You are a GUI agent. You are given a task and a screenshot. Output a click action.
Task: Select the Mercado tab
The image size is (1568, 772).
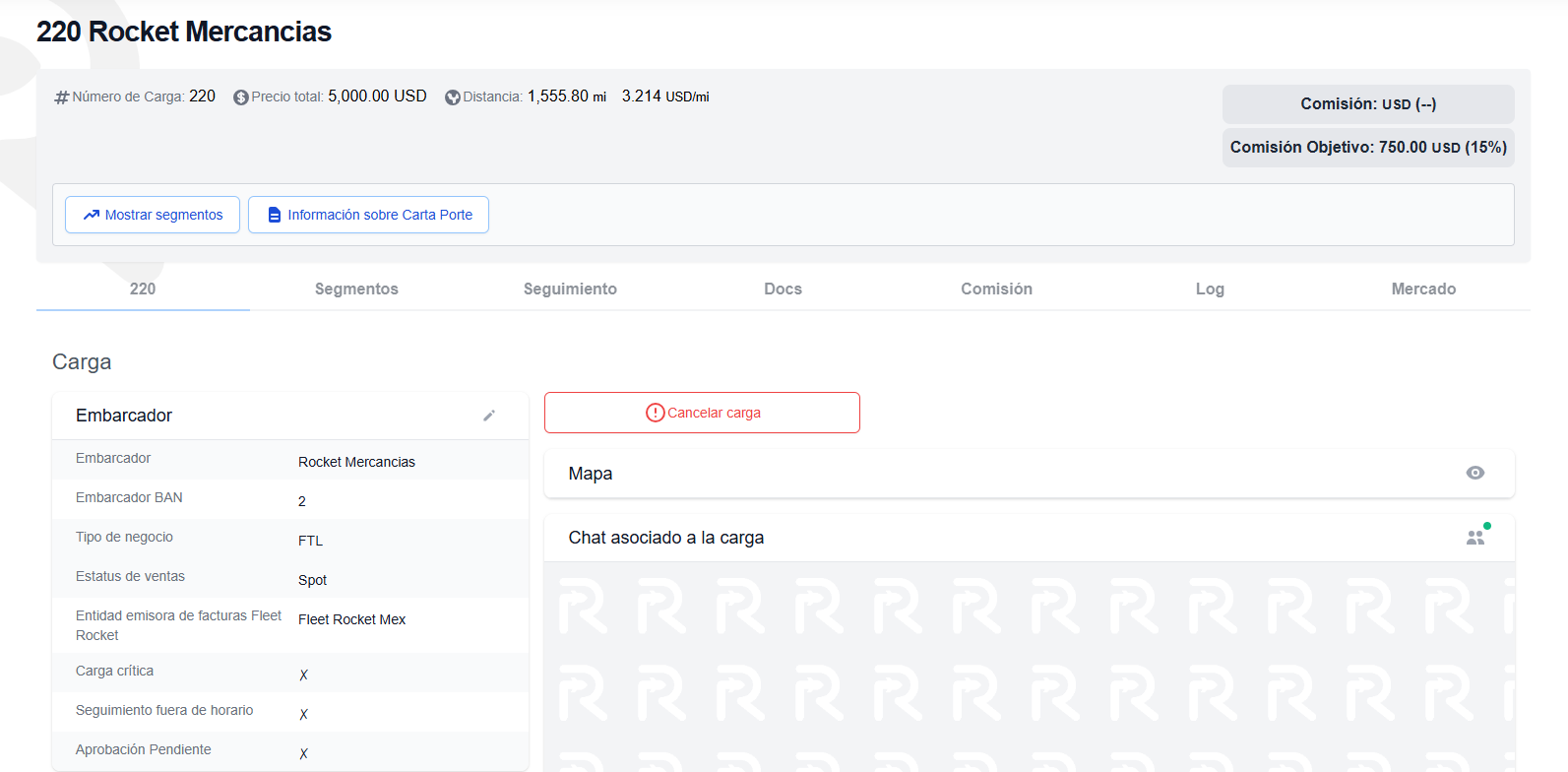tap(1423, 289)
